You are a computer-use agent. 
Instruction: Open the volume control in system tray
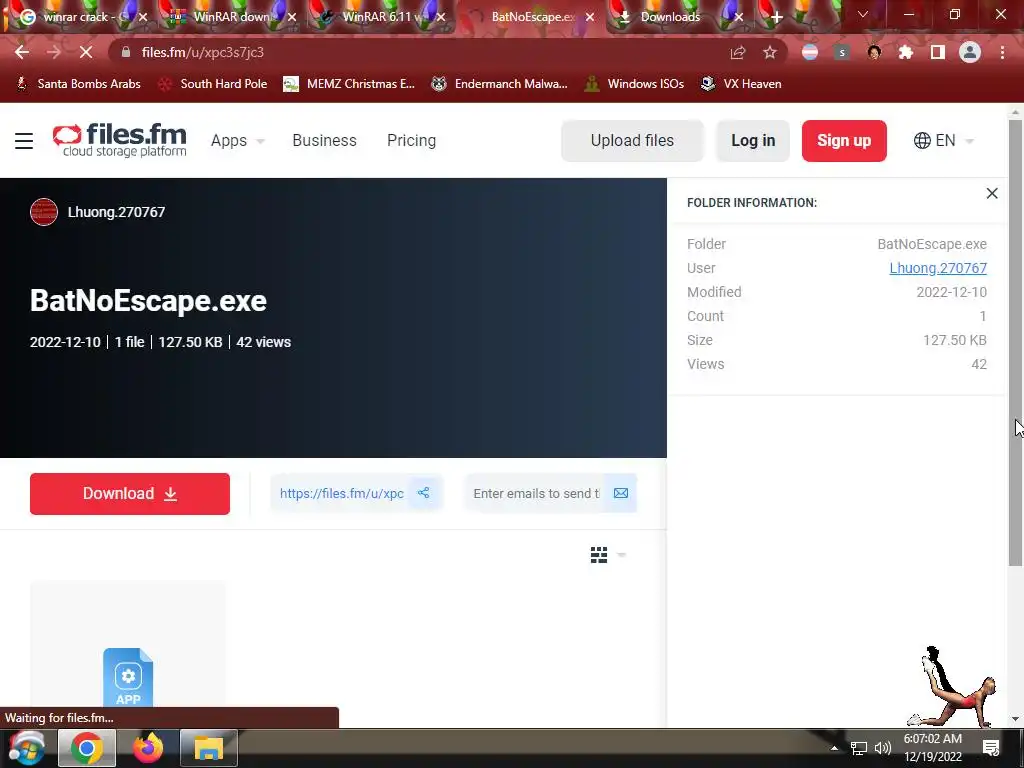coord(882,748)
